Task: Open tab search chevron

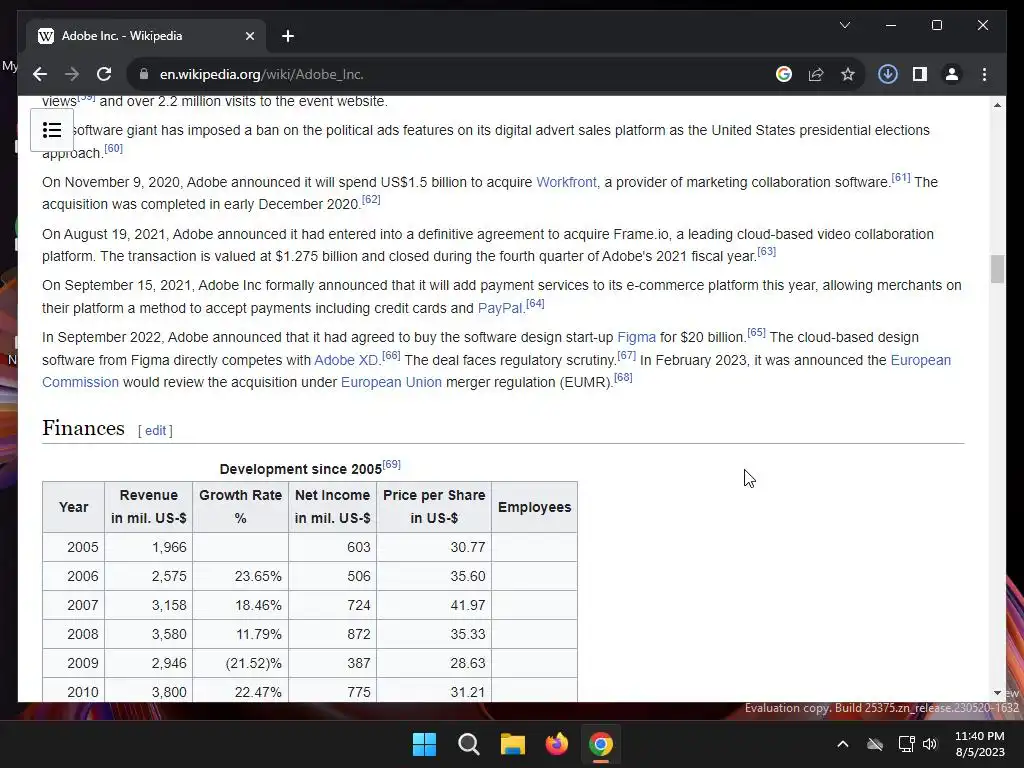Action: (844, 25)
